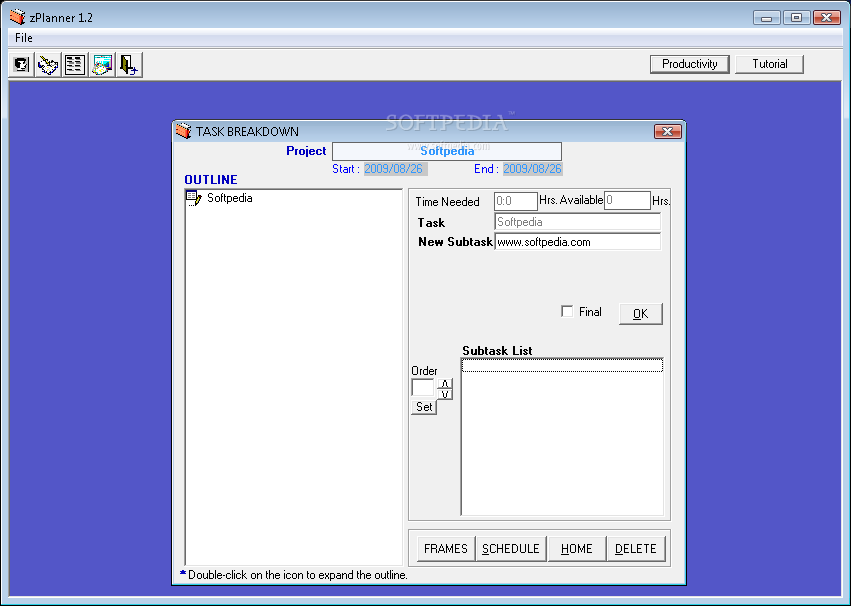Click the Hrs. Available field
The image size is (851, 606).
coord(627,200)
